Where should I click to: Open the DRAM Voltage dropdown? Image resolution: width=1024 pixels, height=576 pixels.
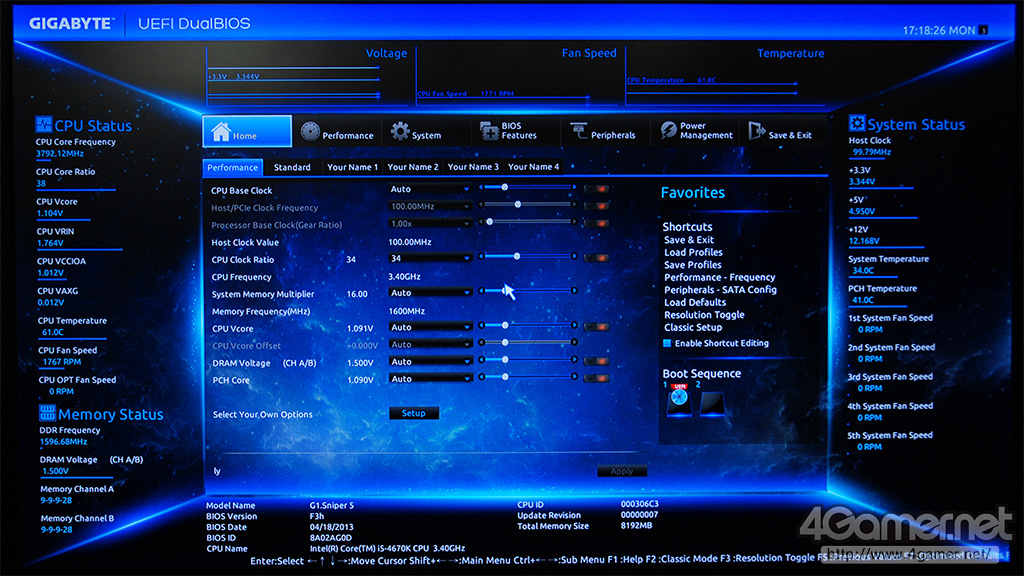(430, 361)
